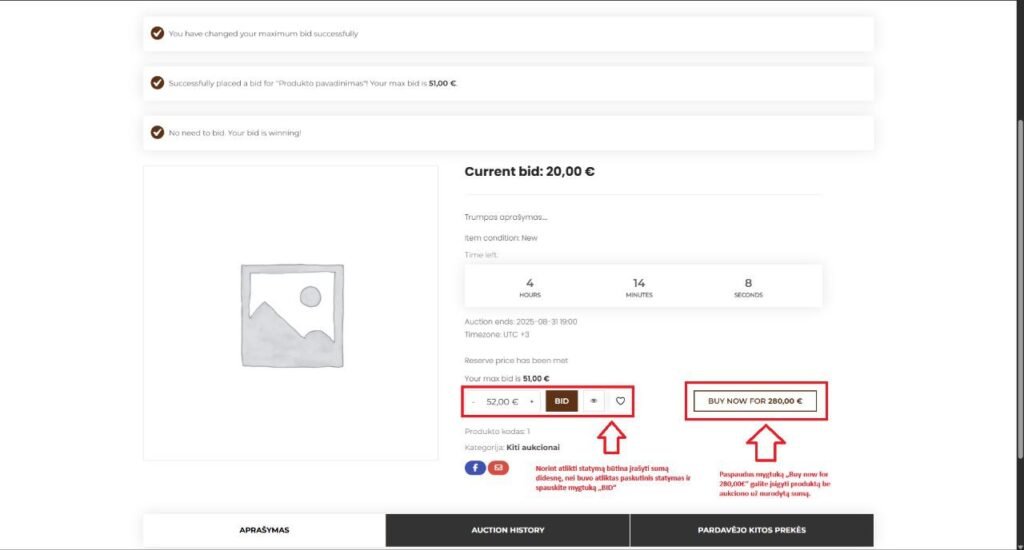Image resolution: width=1024 pixels, height=550 pixels.
Task: Increase the bid amount with the plus button
Action: coord(531,402)
